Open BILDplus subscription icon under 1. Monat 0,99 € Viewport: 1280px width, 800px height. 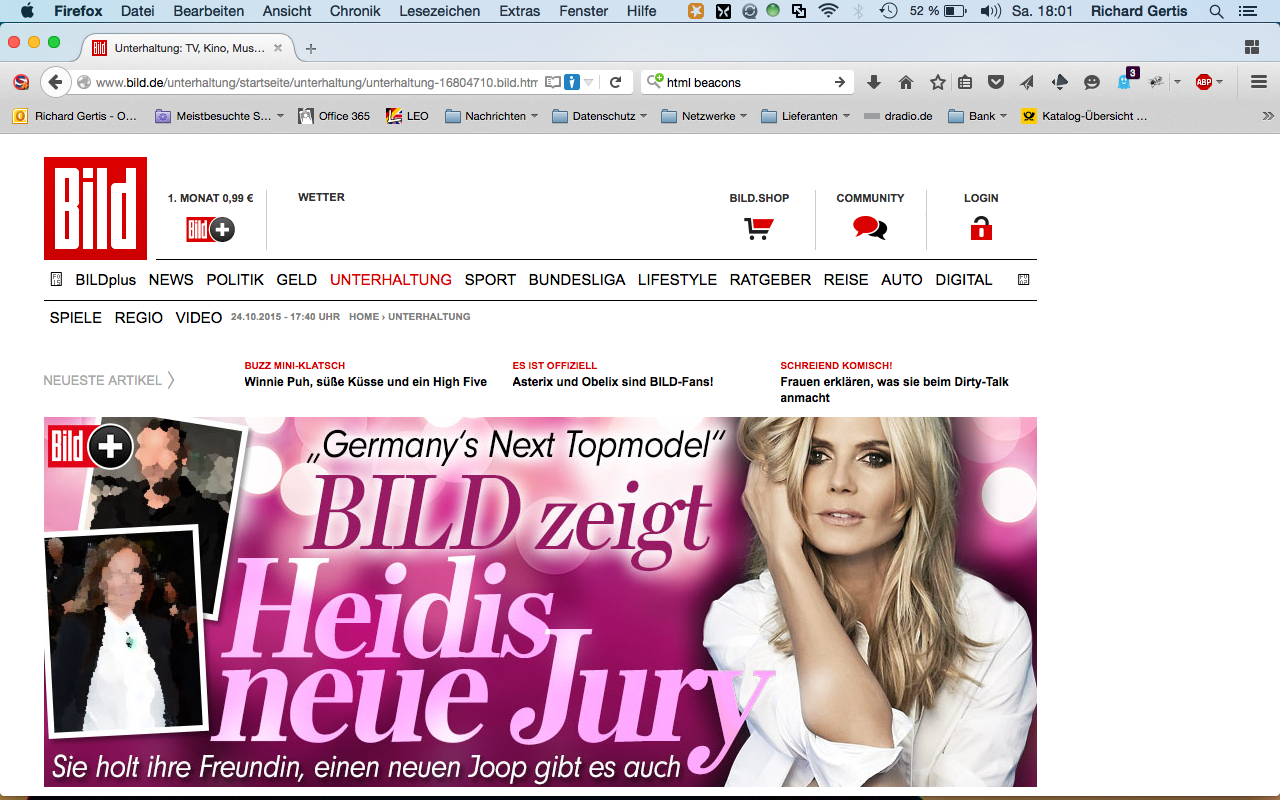pyautogui.click(x=210, y=229)
